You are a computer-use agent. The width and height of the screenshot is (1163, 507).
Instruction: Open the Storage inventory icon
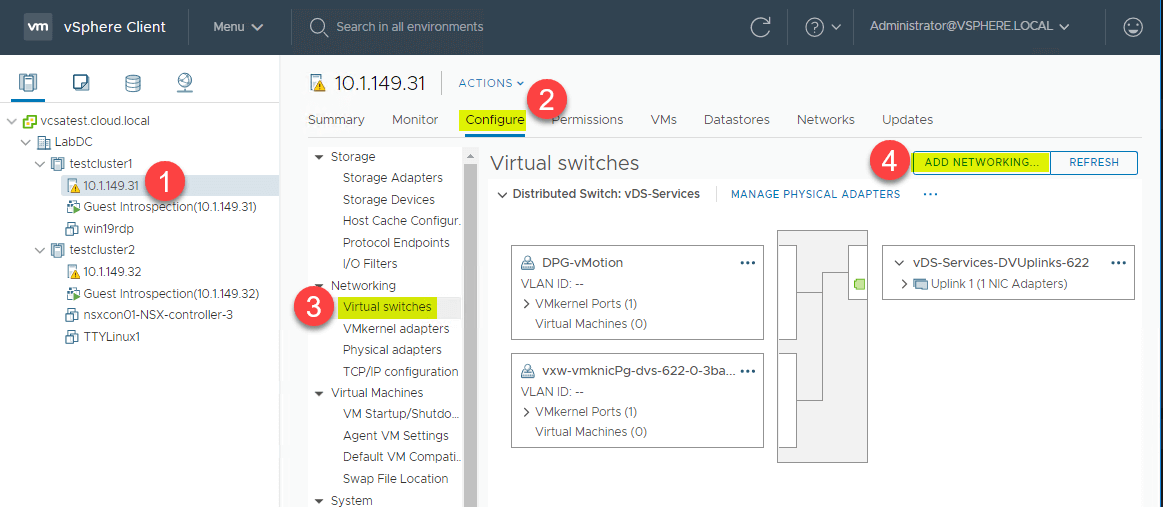click(133, 83)
